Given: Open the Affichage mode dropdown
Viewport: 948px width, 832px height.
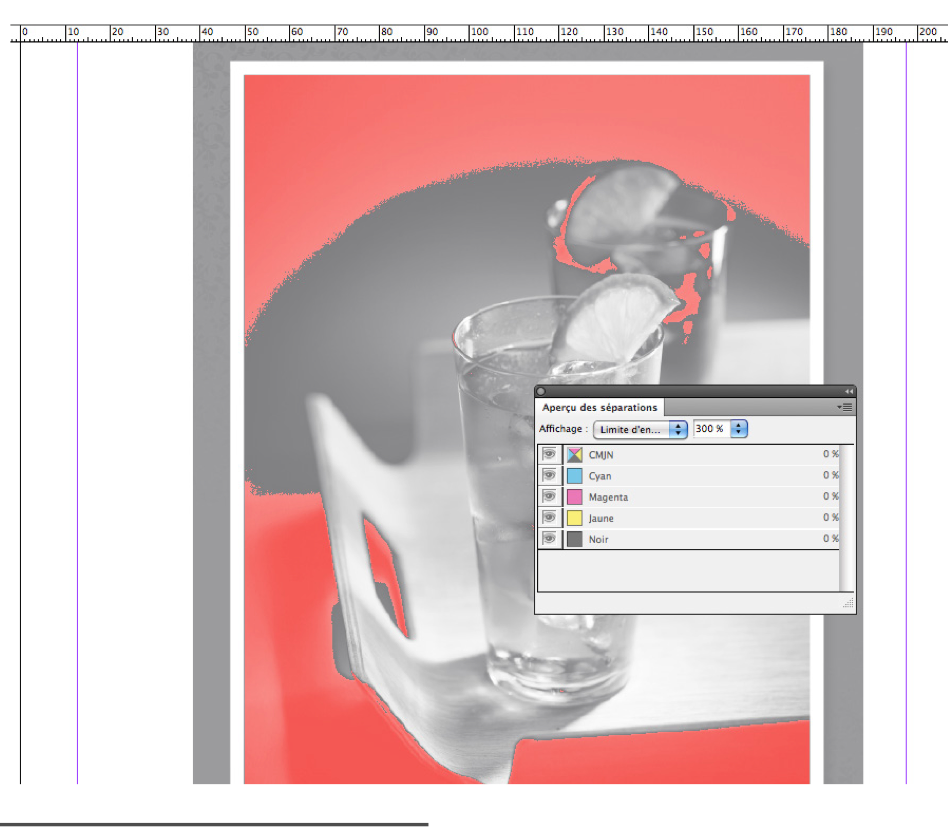Looking at the screenshot, I should (x=640, y=429).
